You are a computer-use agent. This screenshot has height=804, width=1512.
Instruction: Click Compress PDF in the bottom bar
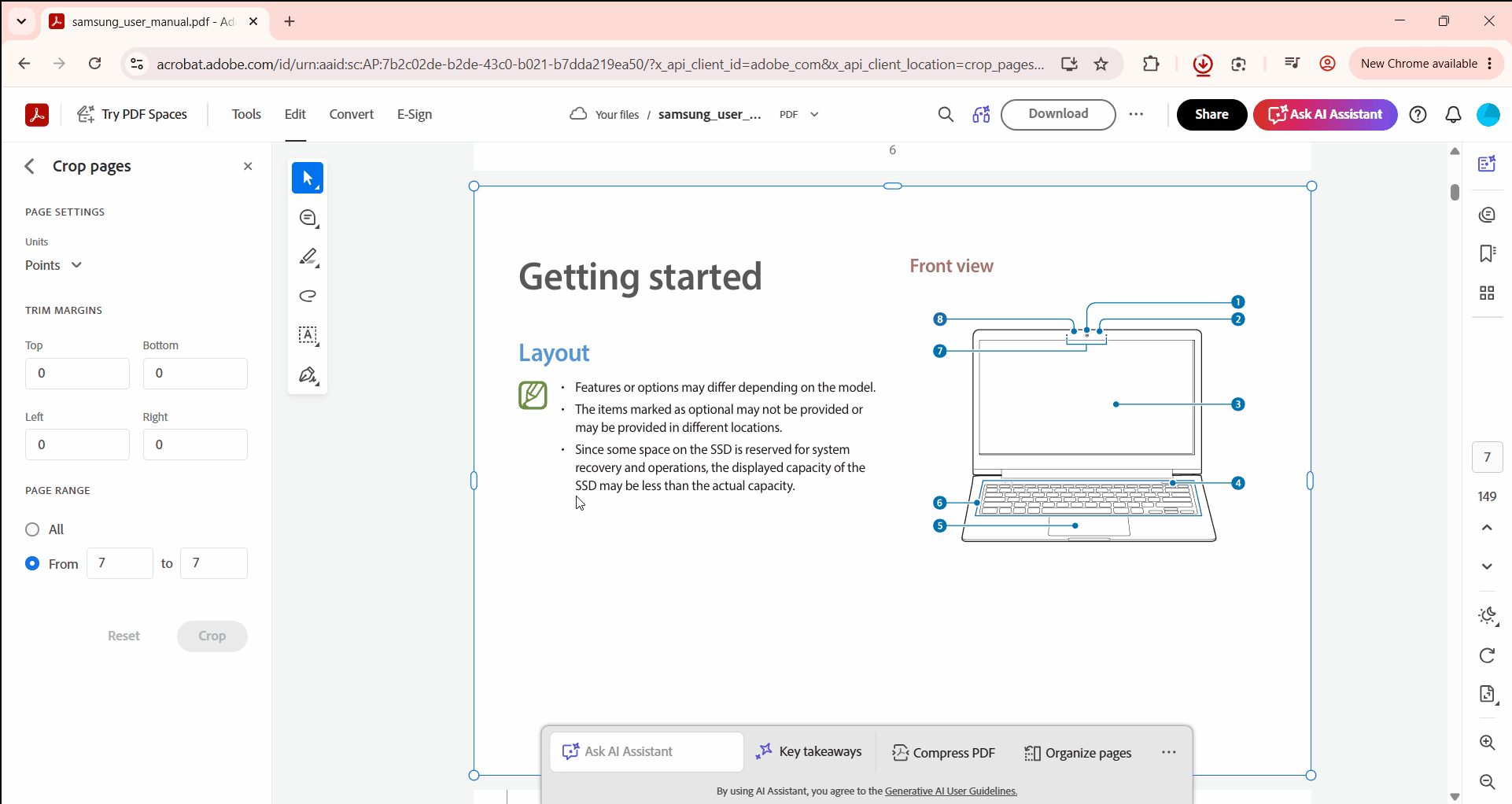click(943, 753)
